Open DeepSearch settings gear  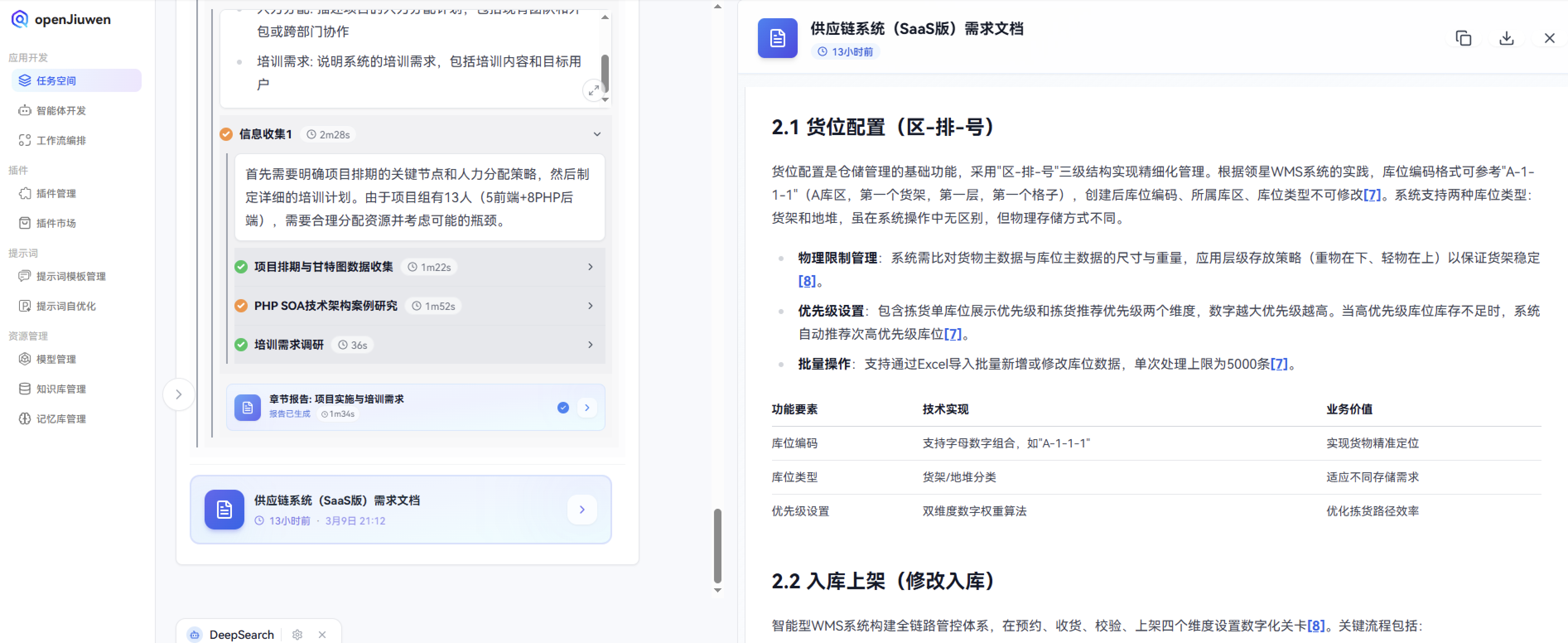[297, 634]
